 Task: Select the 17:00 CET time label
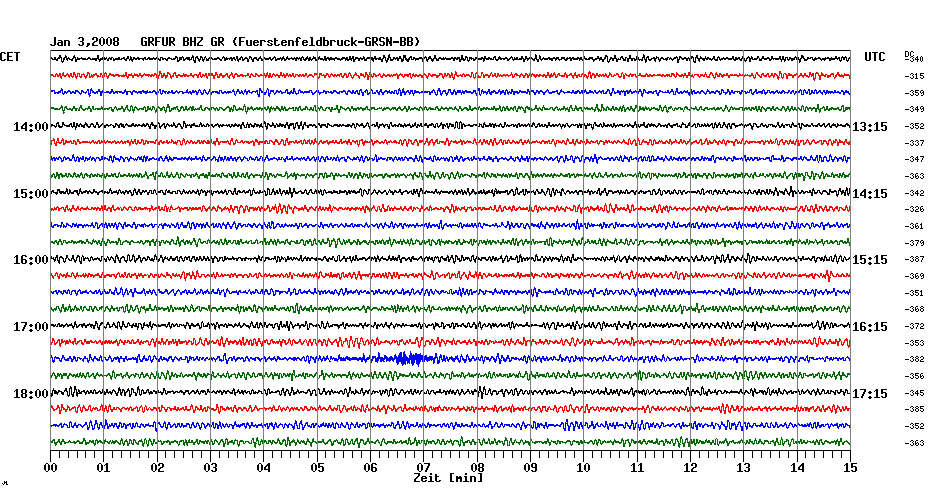pyautogui.click(x=31, y=327)
